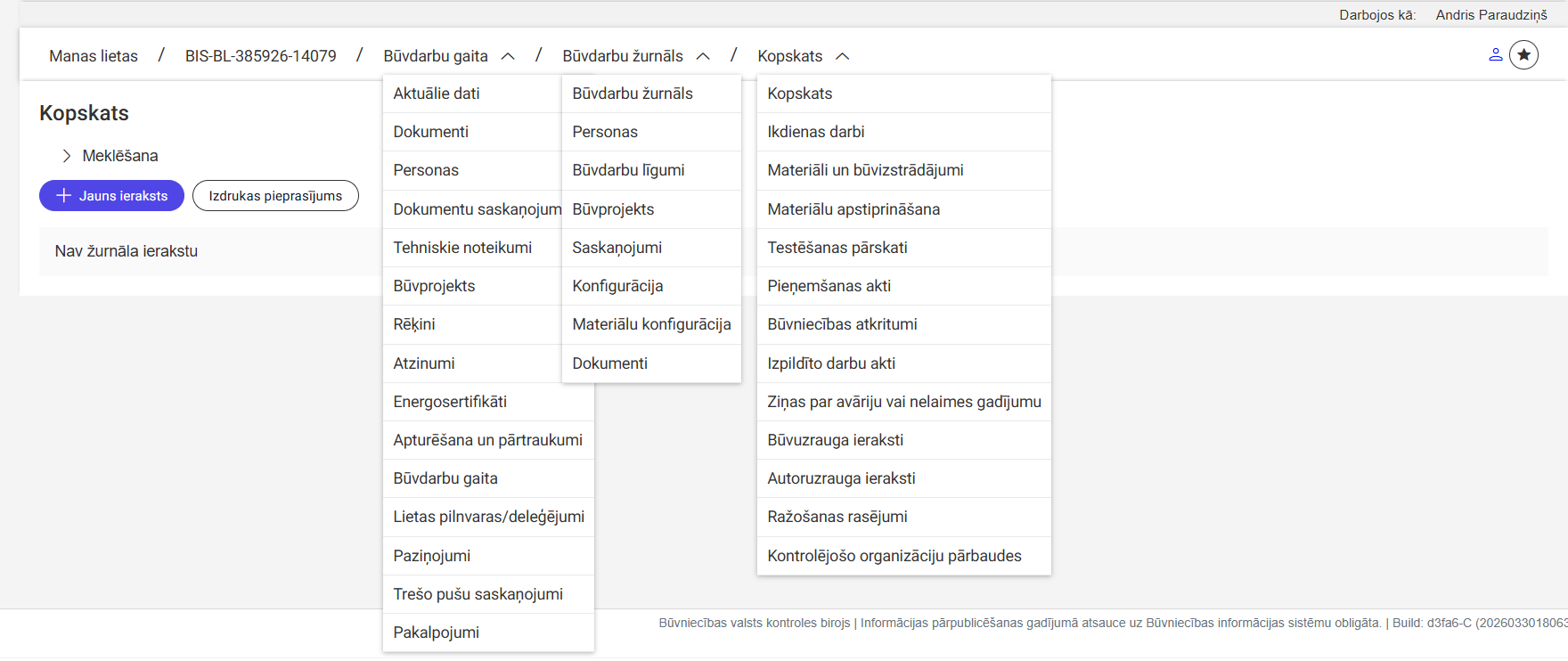
Task: Choose Pakalpojumi at the menu bottom
Action: (x=437, y=632)
